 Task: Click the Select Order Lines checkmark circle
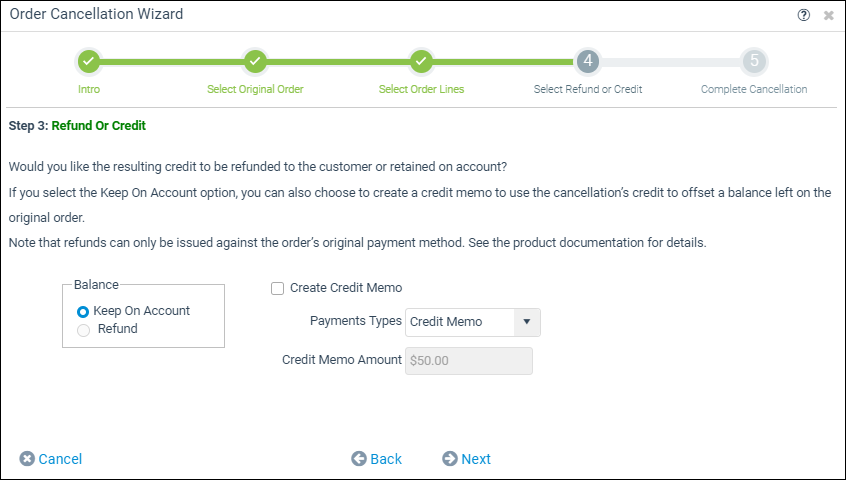(421, 61)
